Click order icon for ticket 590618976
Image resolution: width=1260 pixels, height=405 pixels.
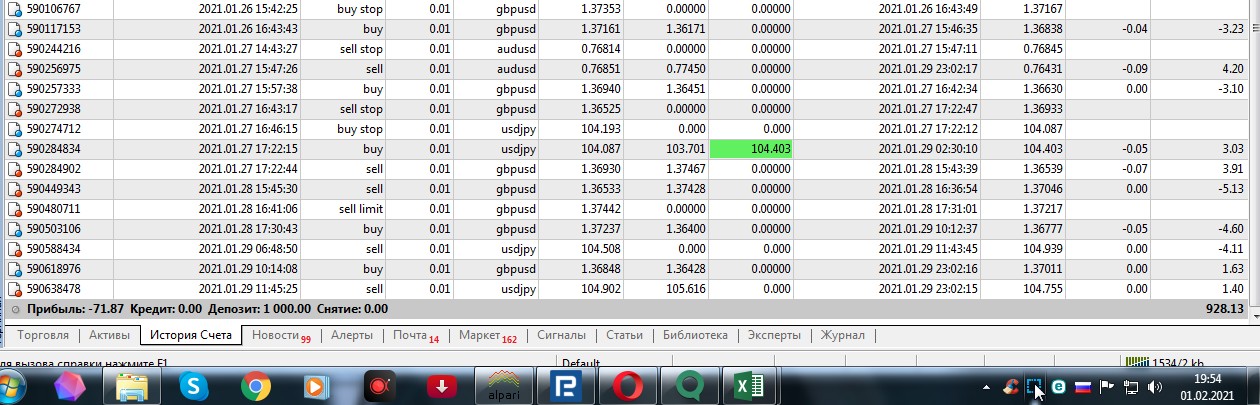[14, 269]
